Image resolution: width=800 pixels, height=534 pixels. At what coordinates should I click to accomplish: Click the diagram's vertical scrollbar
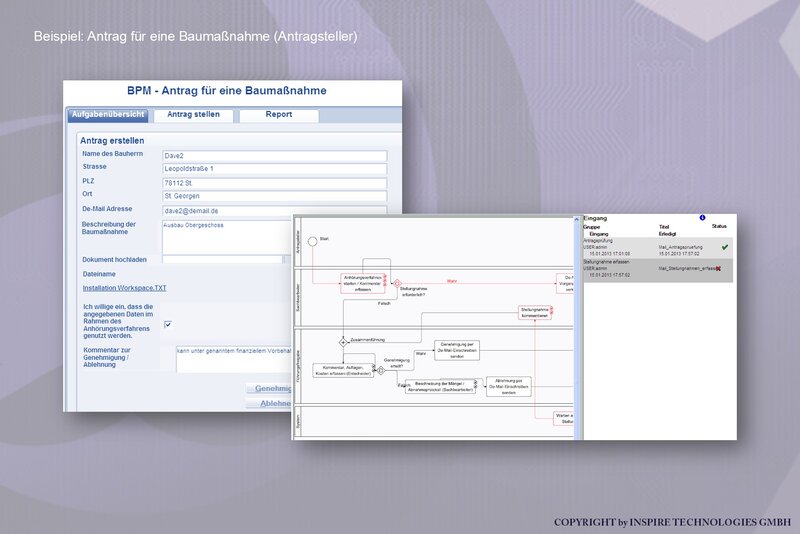pos(578,329)
